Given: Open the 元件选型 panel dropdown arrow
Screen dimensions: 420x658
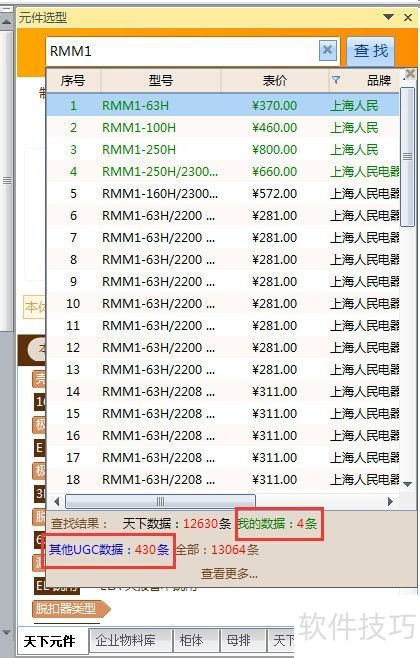Looking at the screenshot, I should (x=389, y=17).
